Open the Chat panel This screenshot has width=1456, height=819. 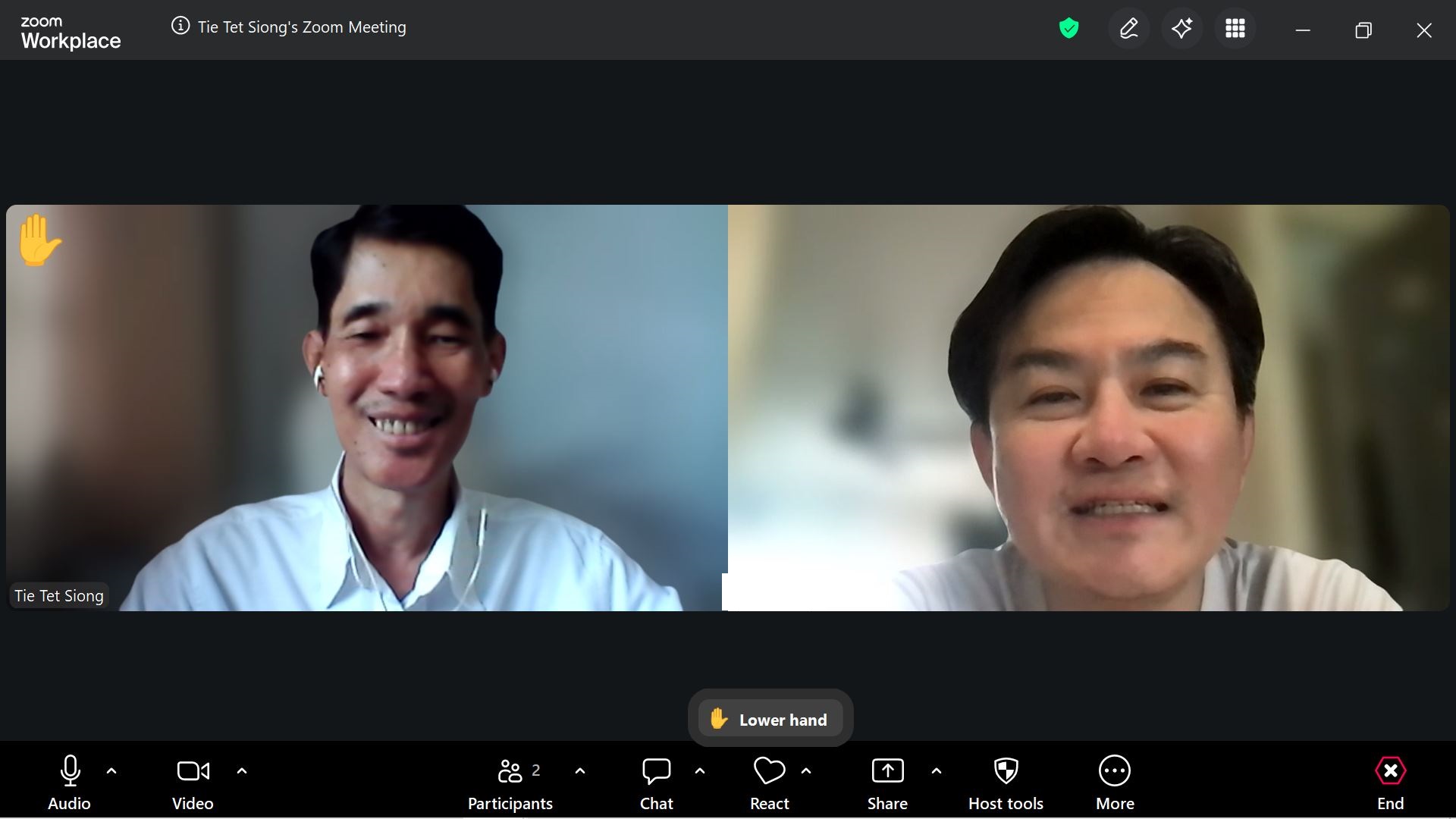pyautogui.click(x=656, y=783)
